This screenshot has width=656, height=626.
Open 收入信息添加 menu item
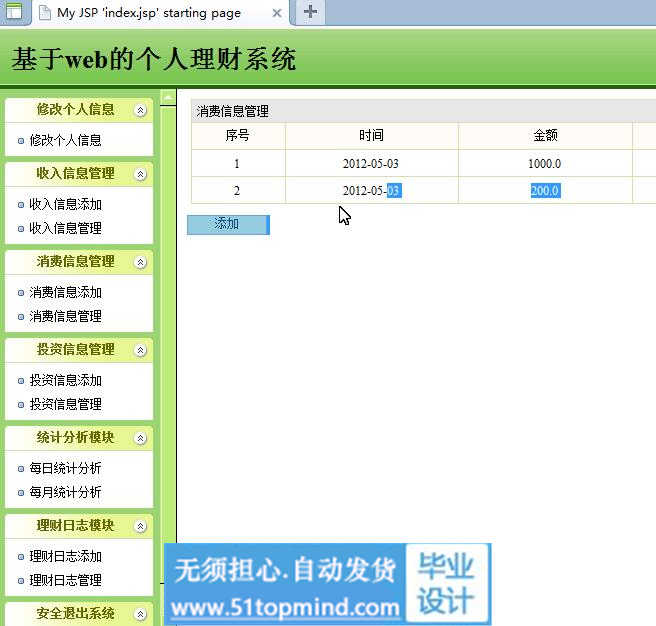[x=65, y=204]
